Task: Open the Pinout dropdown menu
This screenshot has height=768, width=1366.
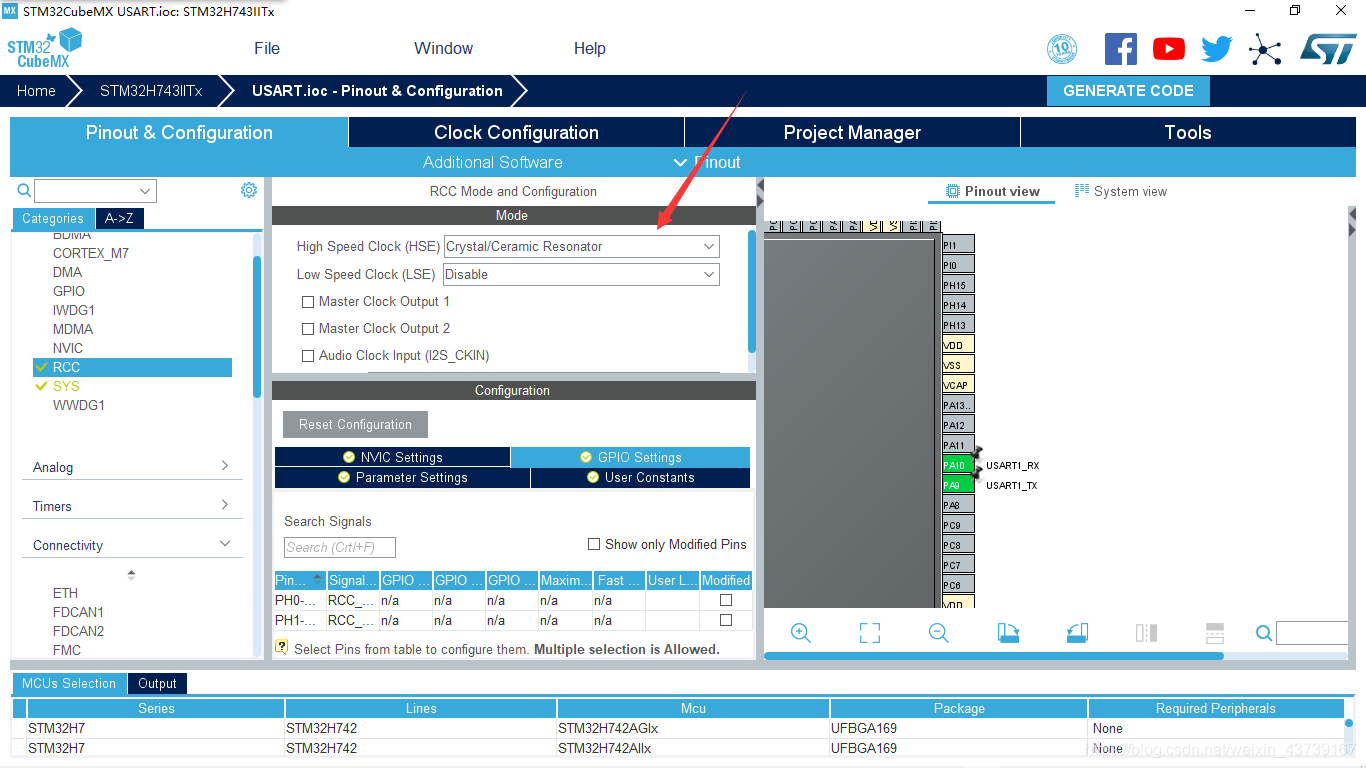Action: [708, 162]
